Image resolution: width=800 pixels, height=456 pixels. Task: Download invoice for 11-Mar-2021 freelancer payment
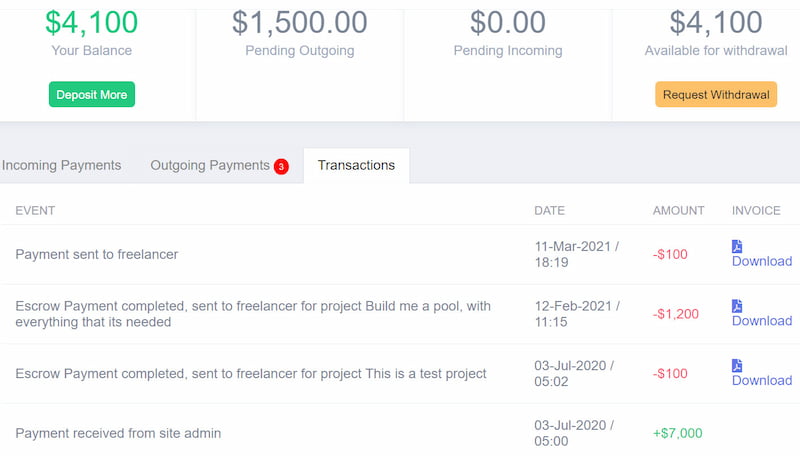point(762,261)
